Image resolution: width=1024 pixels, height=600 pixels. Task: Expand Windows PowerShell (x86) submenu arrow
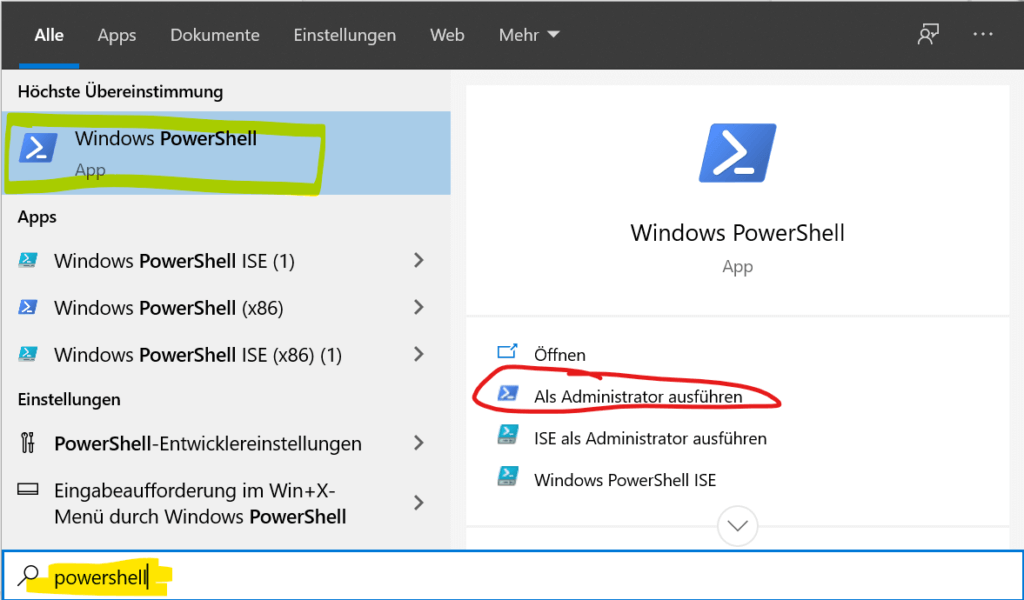coord(419,308)
